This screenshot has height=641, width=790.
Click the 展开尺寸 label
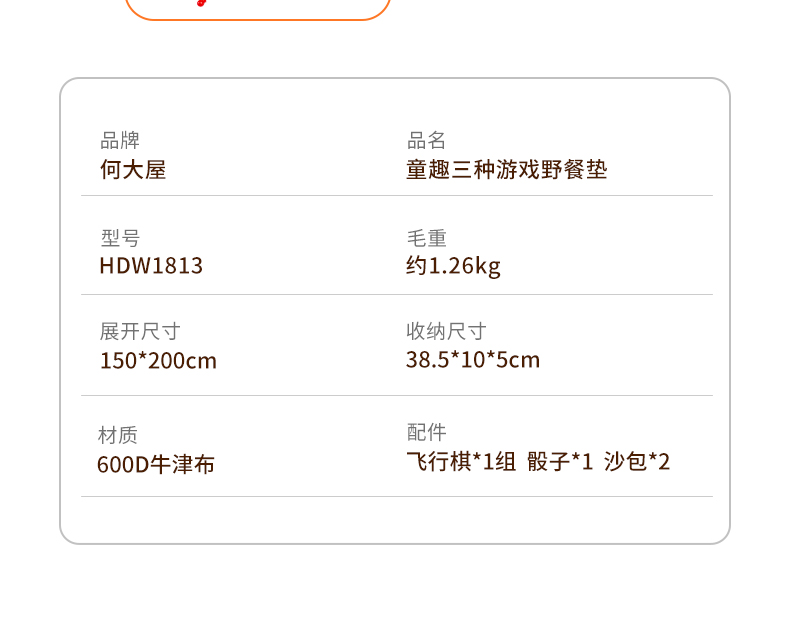pos(140,331)
